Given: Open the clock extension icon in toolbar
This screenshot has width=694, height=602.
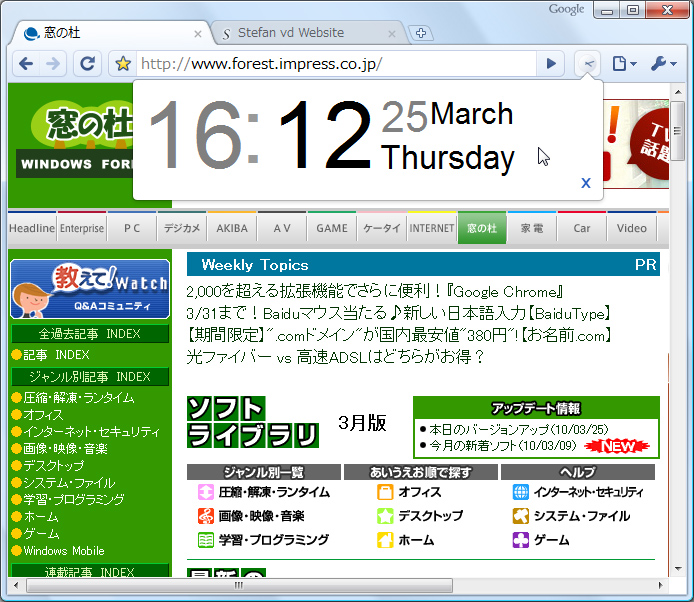Looking at the screenshot, I should [588, 64].
